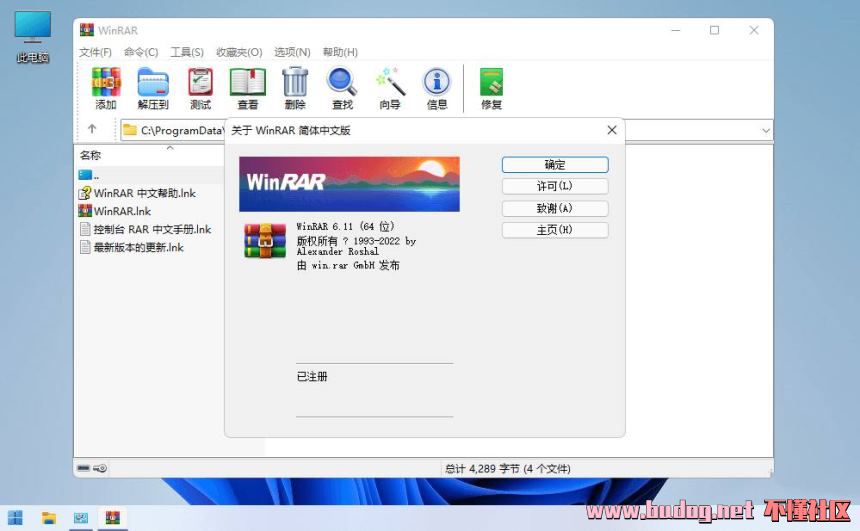
Task: Open the 工具(S) menu
Action: coord(187,52)
